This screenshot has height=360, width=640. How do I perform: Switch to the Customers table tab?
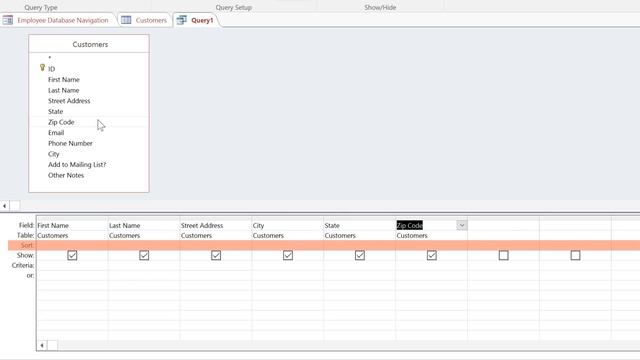click(x=151, y=20)
